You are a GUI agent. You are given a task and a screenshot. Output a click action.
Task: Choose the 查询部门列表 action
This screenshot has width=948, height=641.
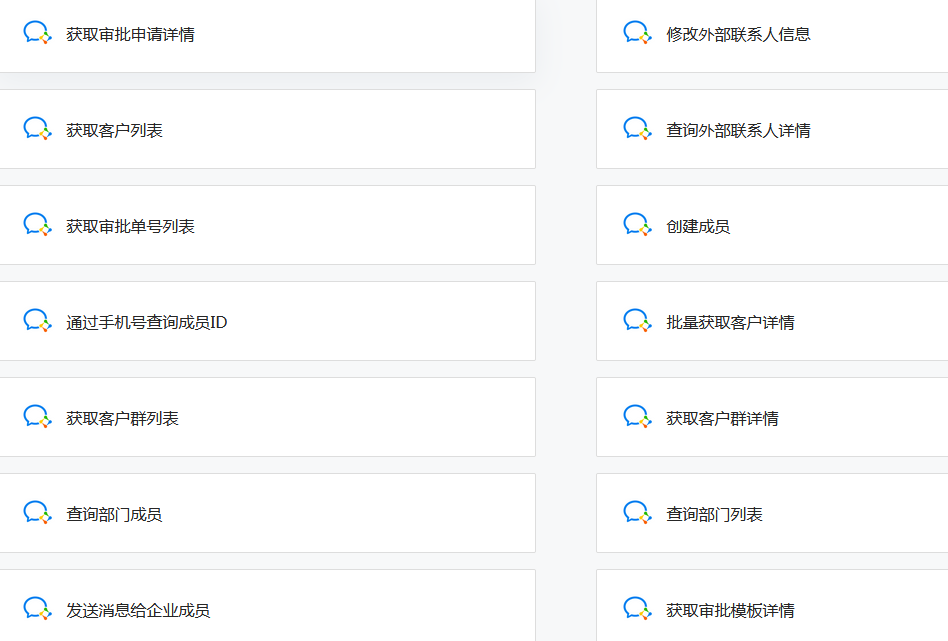(772, 513)
